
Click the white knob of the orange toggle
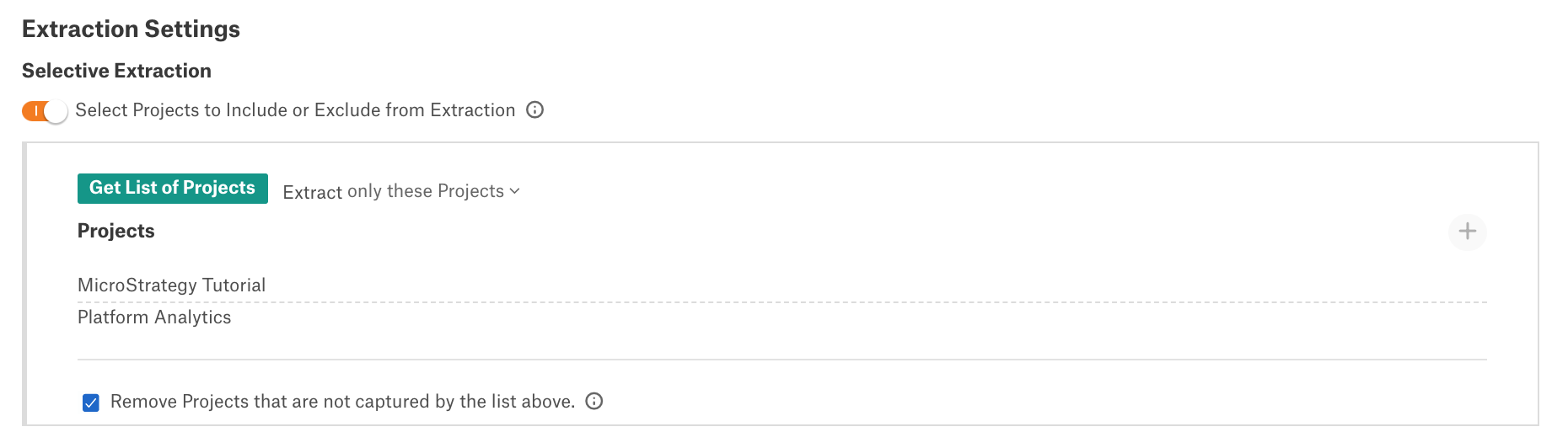[56, 111]
